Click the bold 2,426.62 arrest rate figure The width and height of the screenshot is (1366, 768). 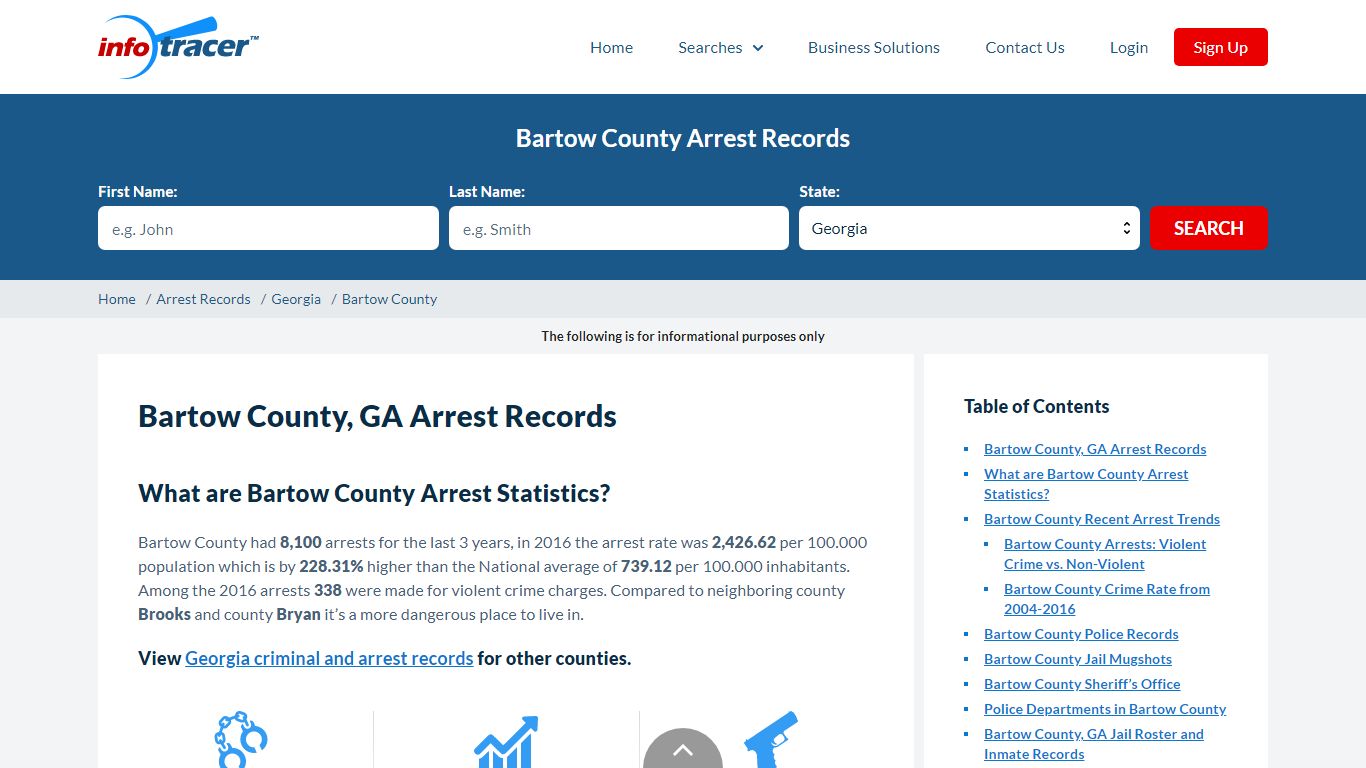coord(744,542)
